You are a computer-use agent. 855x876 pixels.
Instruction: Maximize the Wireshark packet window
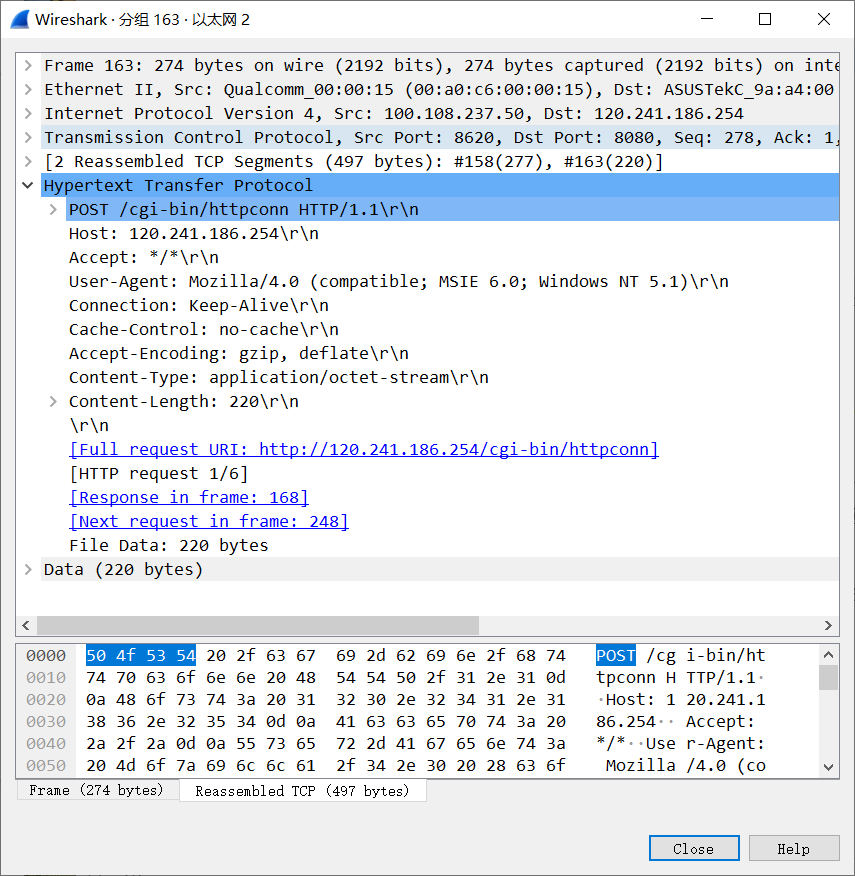(x=765, y=20)
